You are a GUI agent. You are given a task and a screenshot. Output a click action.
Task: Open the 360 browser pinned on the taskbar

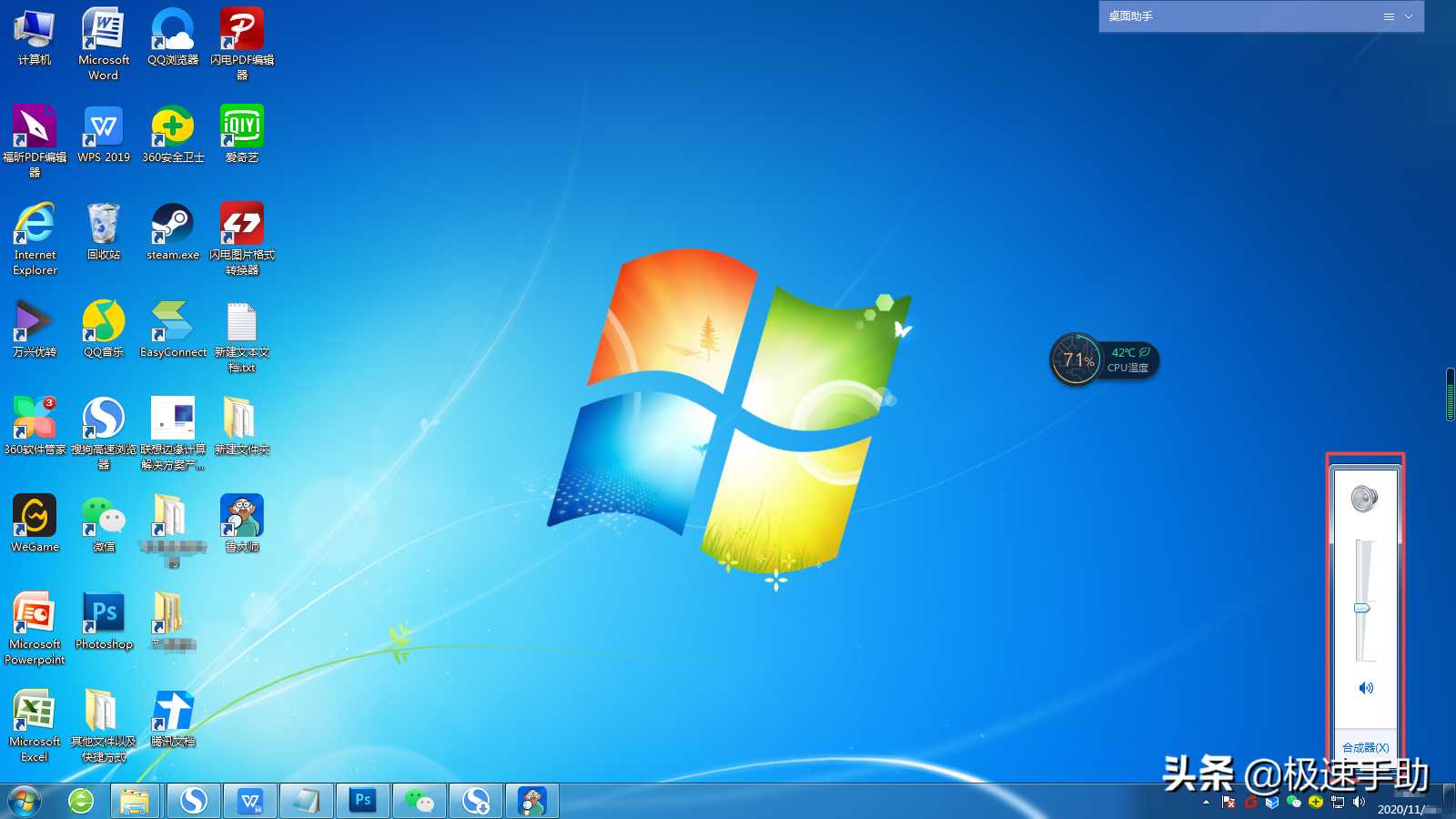click(x=81, y=801)
